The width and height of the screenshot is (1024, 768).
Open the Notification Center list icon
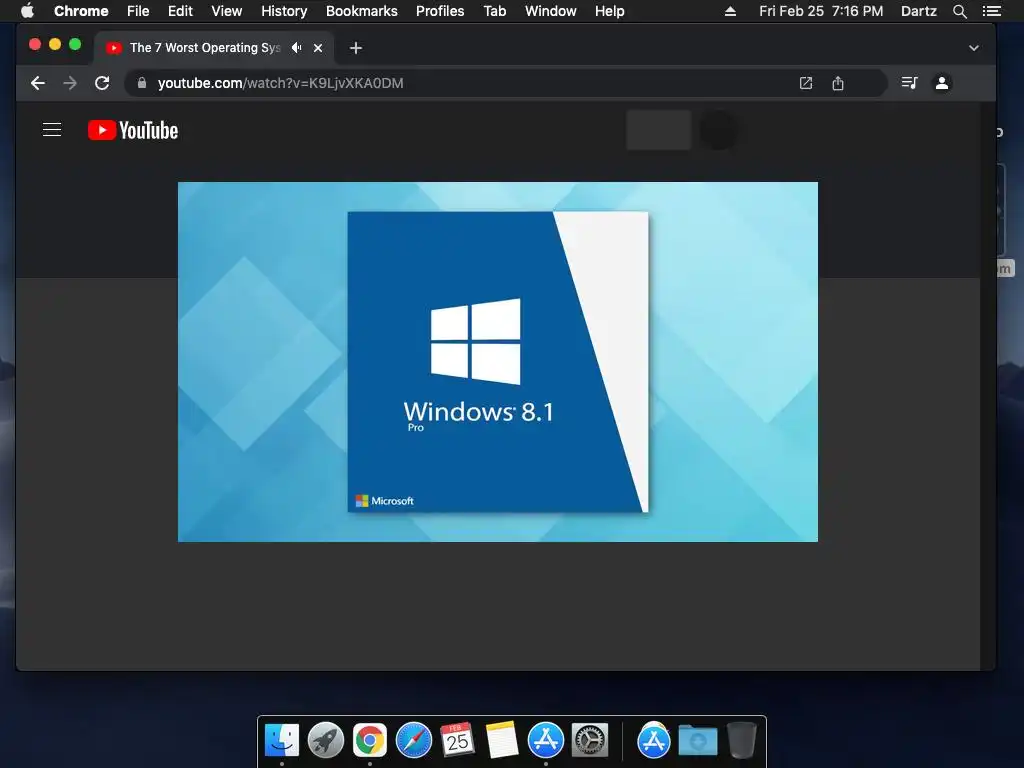tap(991, 11)
